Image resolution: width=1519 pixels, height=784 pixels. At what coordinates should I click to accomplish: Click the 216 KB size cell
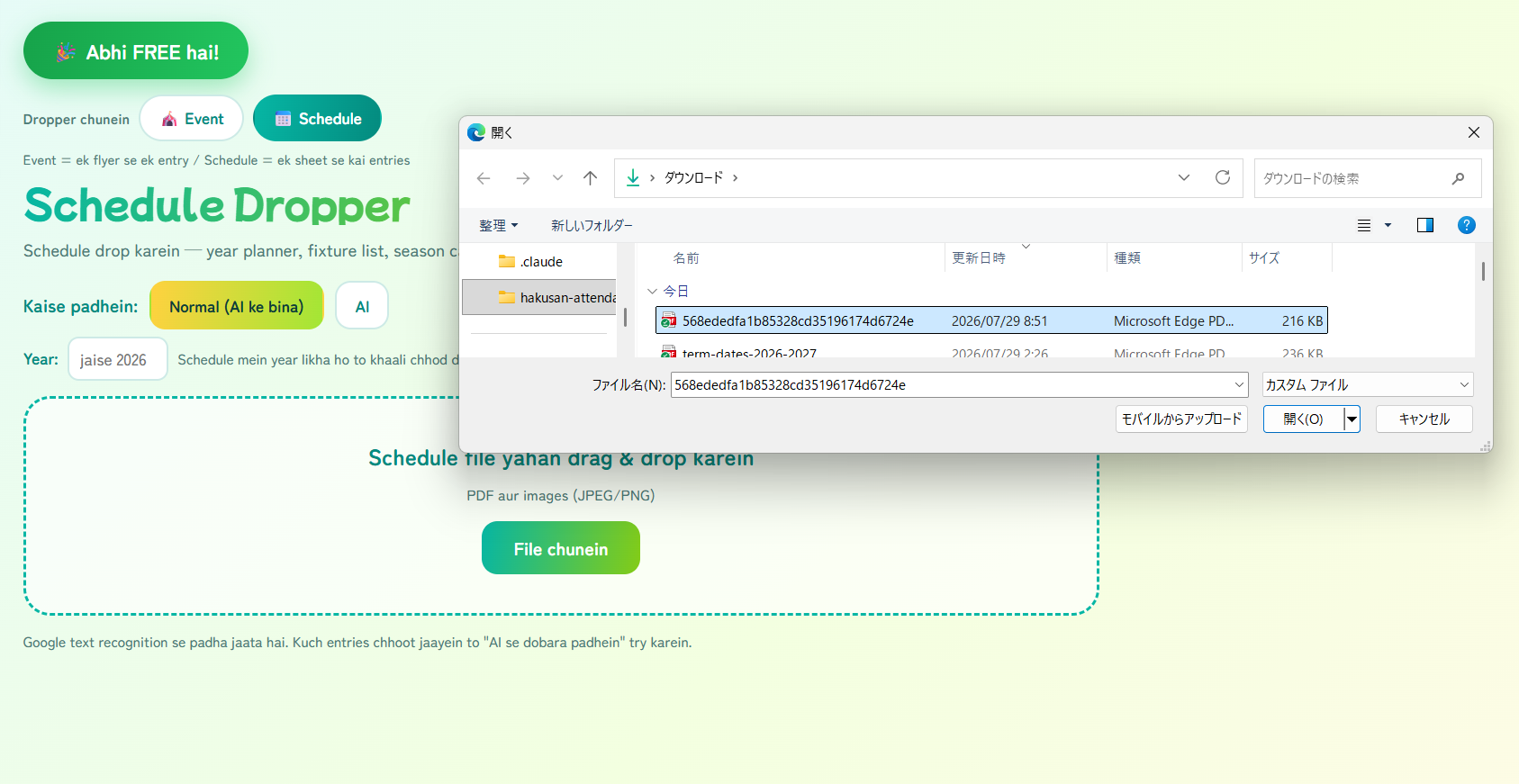click(1302, 320)
